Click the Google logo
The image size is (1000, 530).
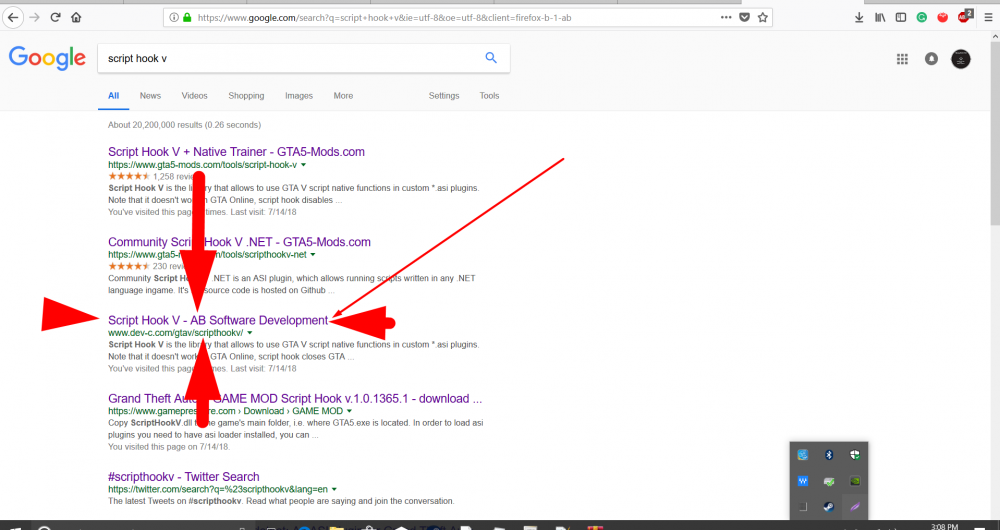[47, 58]
